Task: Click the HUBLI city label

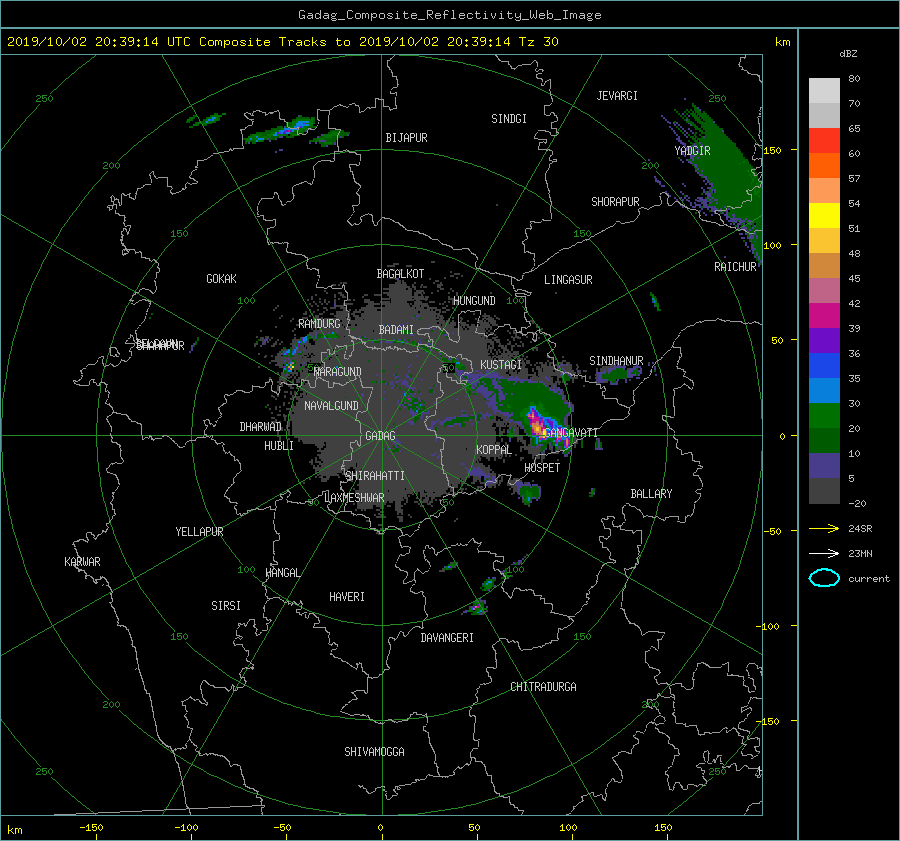Action: (x=279, y=446)
